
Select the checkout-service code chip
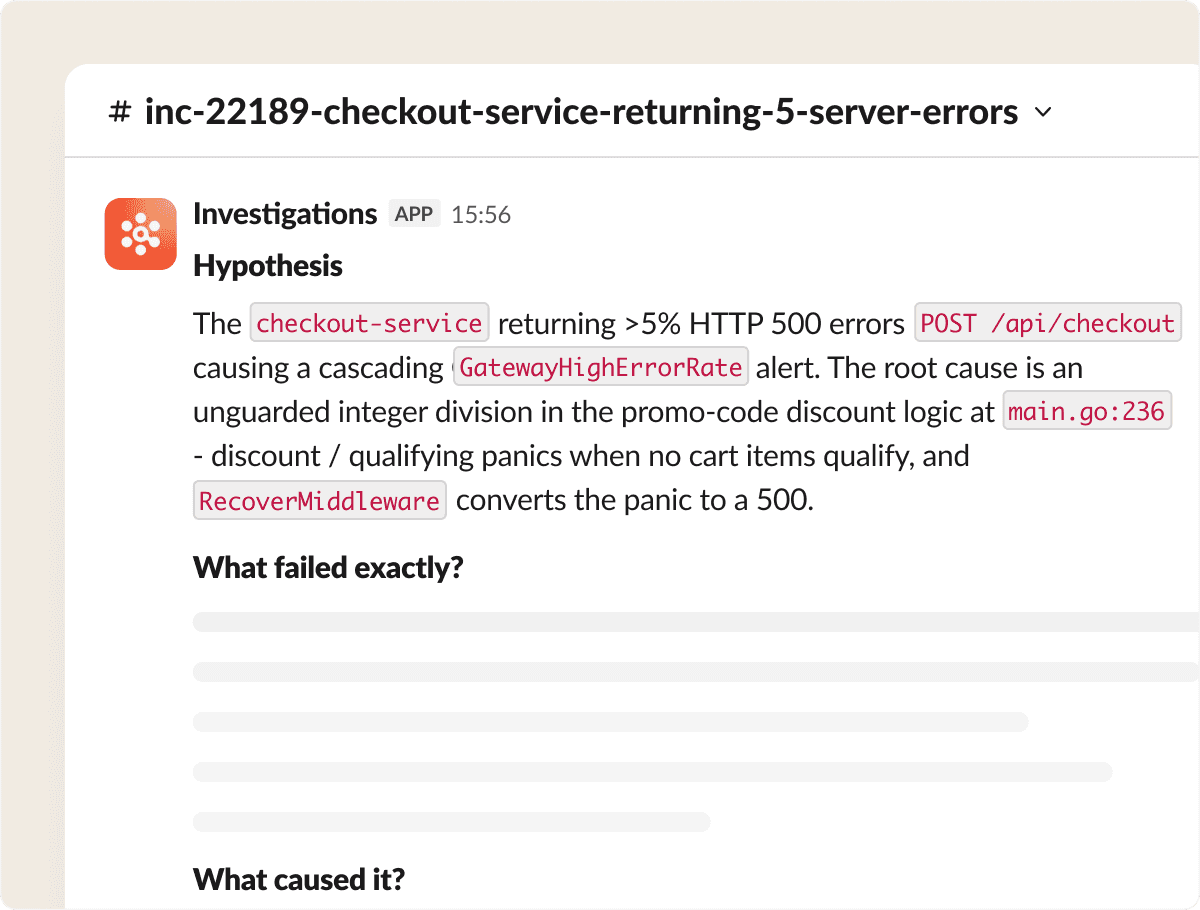coord(369,323)
